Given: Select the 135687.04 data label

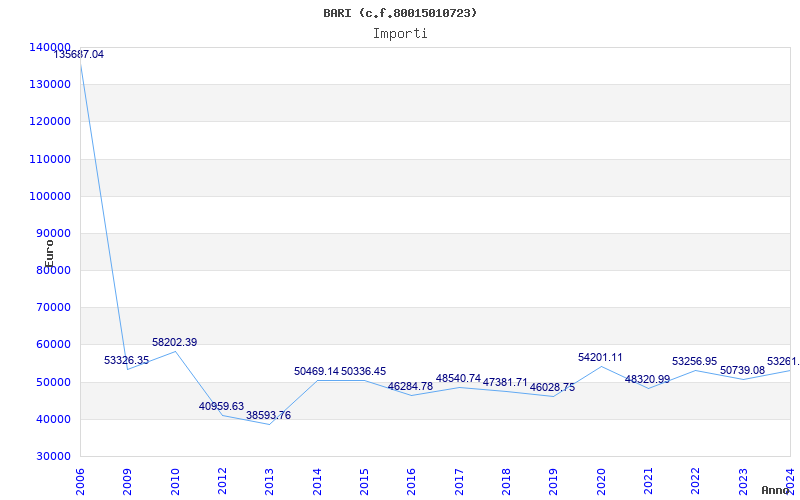Looking at the screenshot, I should (79, 55).
